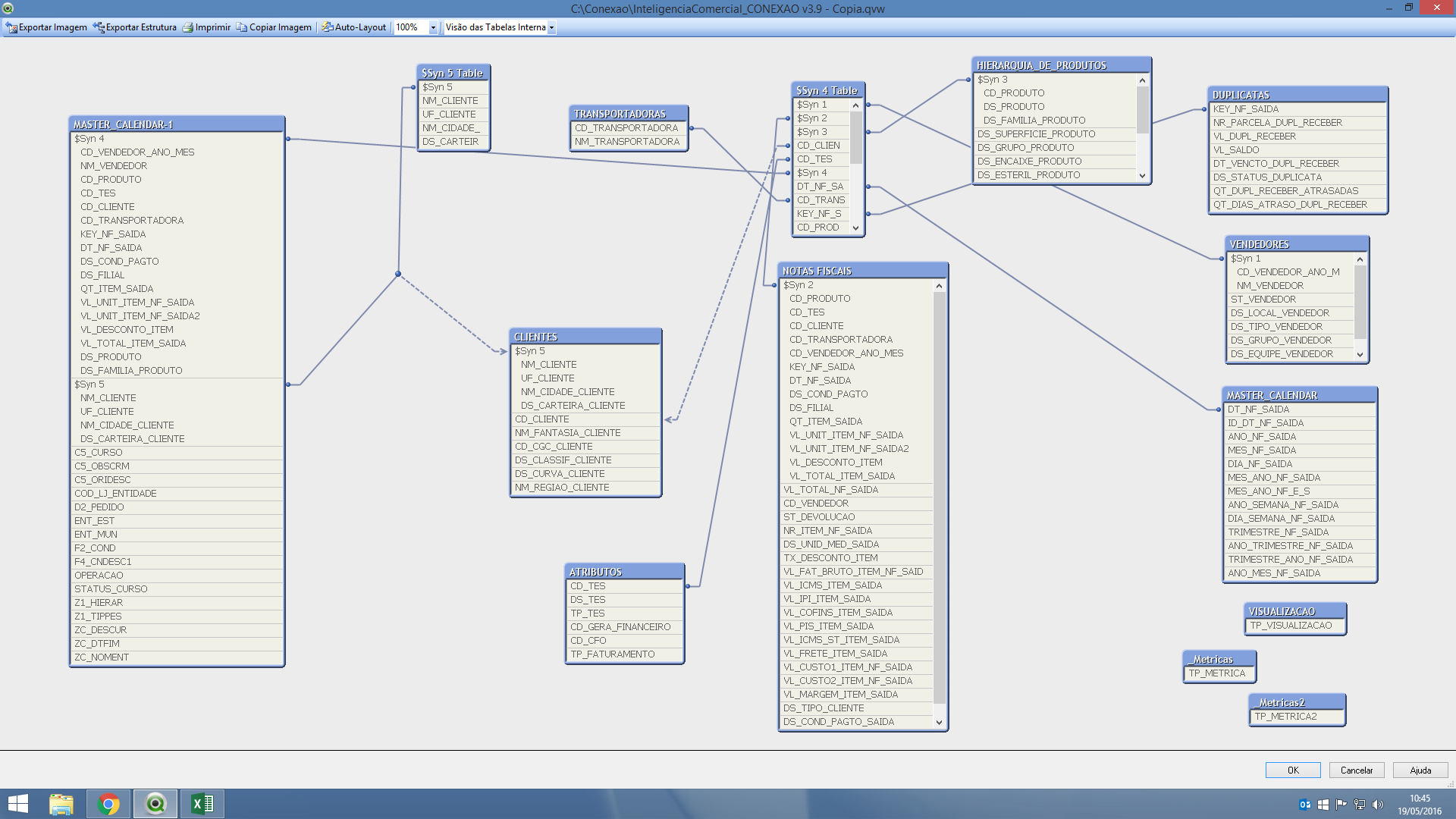Select the TP_METRICA field in _Metricas

click(1219, 673)
